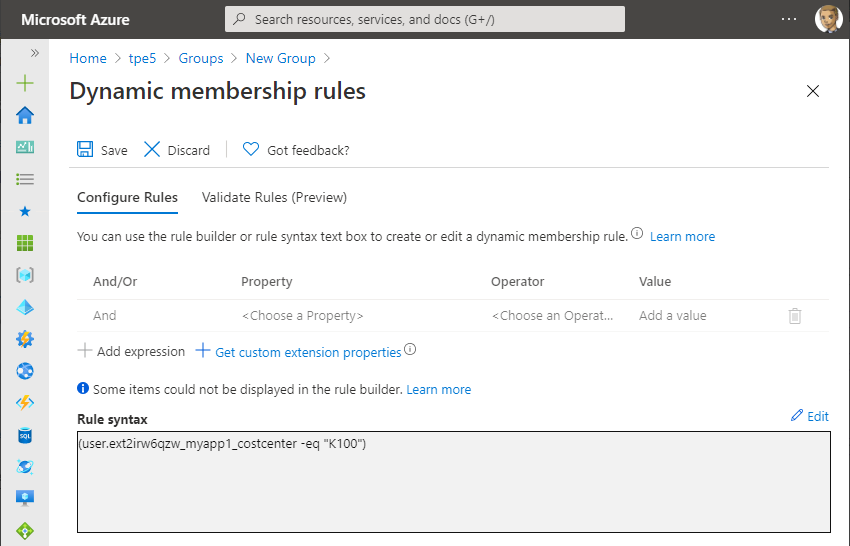Open the Choose a Property dropdown
The height and width of the screenshot is (546, 850).
(x=302, y=316)
